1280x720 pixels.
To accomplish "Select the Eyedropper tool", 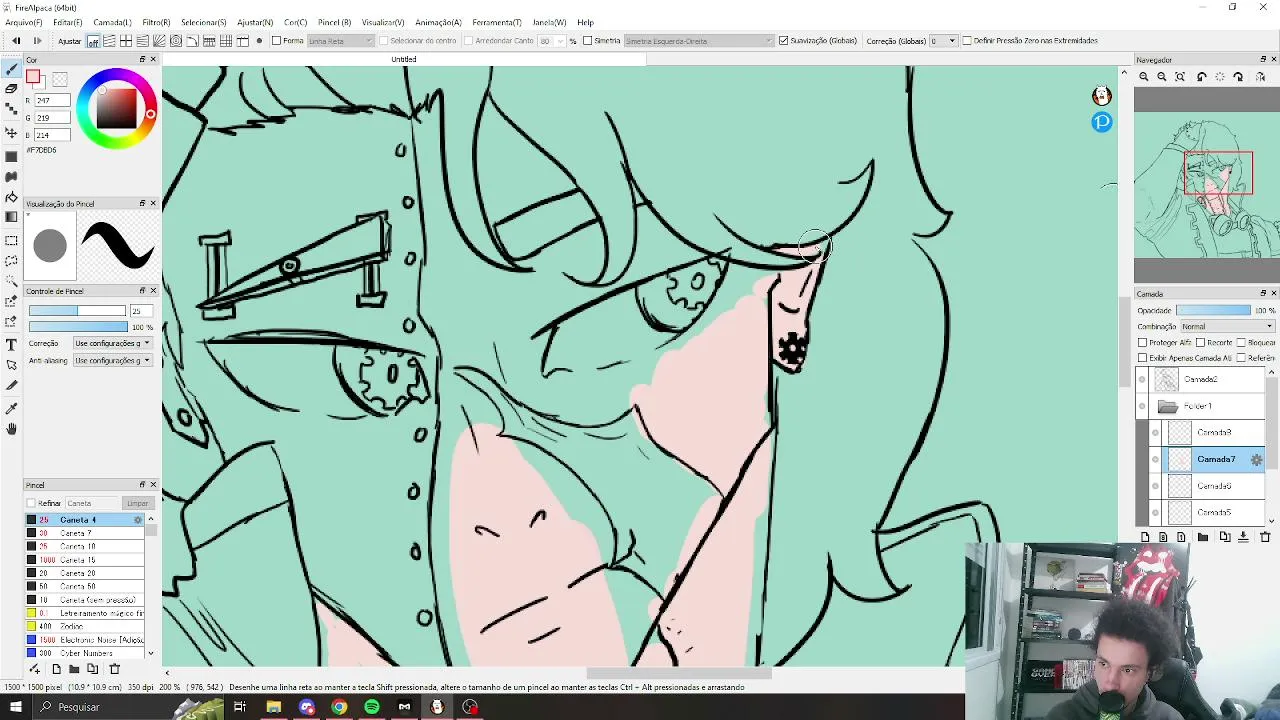I will 11,408.
